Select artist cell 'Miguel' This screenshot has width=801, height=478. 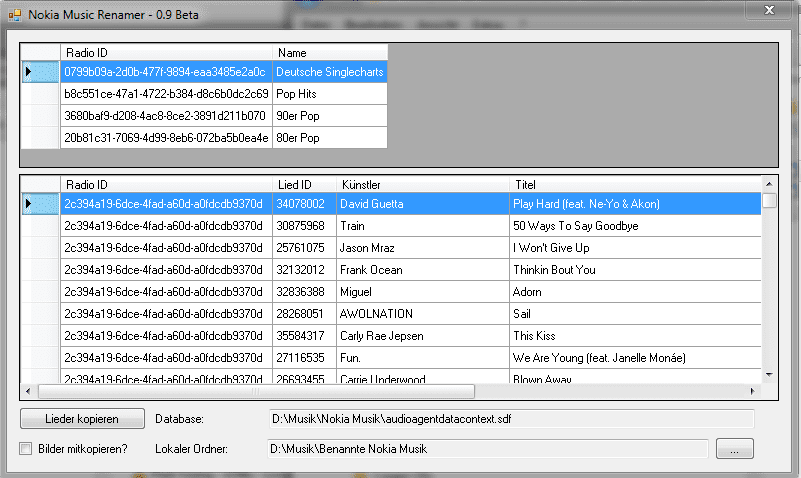point(423,292)
